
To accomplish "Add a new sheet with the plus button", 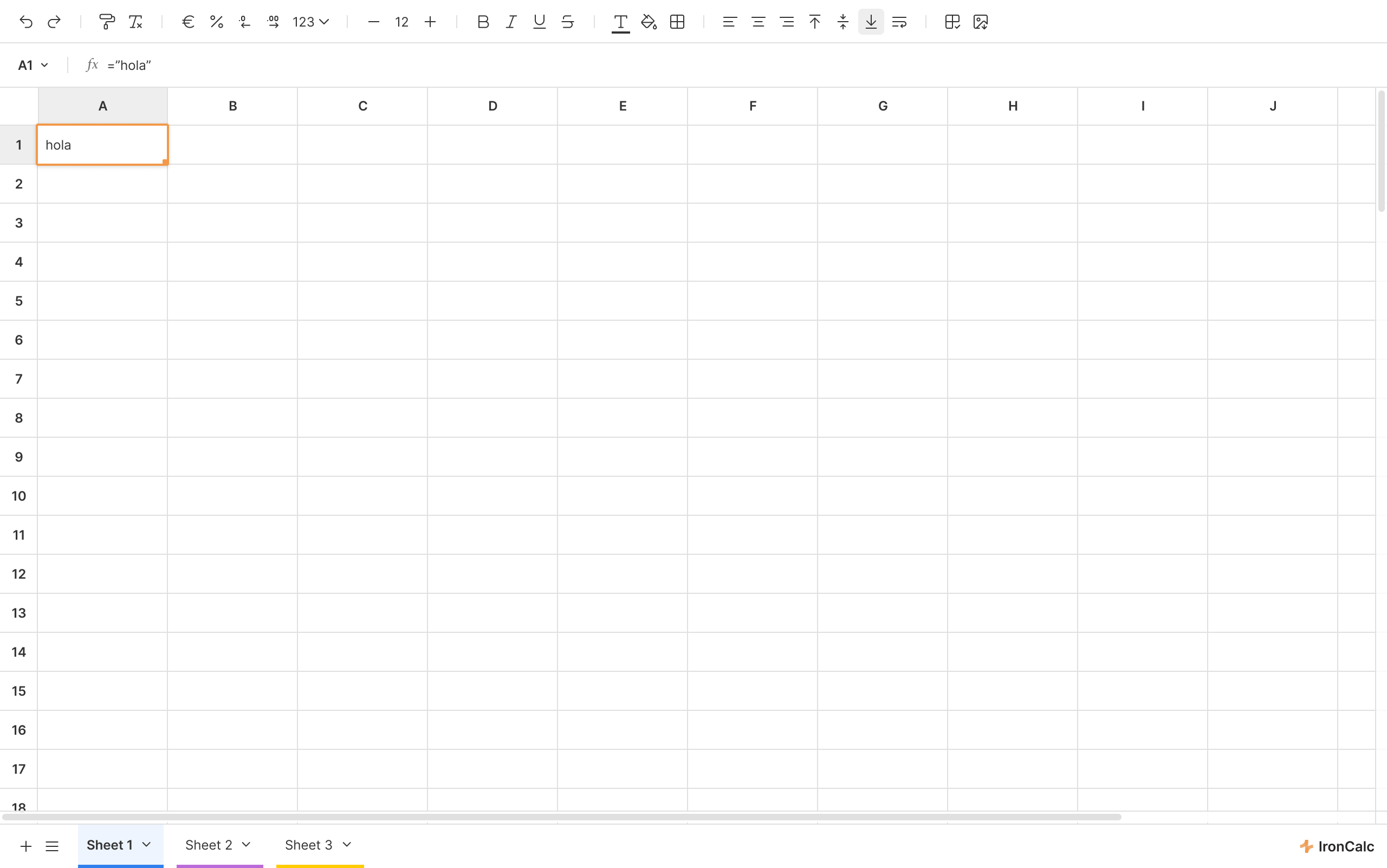I will [25, 846].
